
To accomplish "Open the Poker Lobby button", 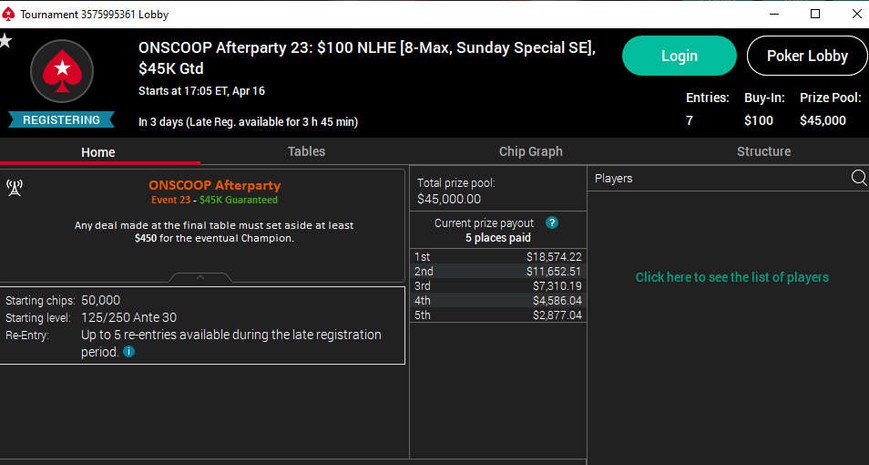I will [x=807, y=56].
